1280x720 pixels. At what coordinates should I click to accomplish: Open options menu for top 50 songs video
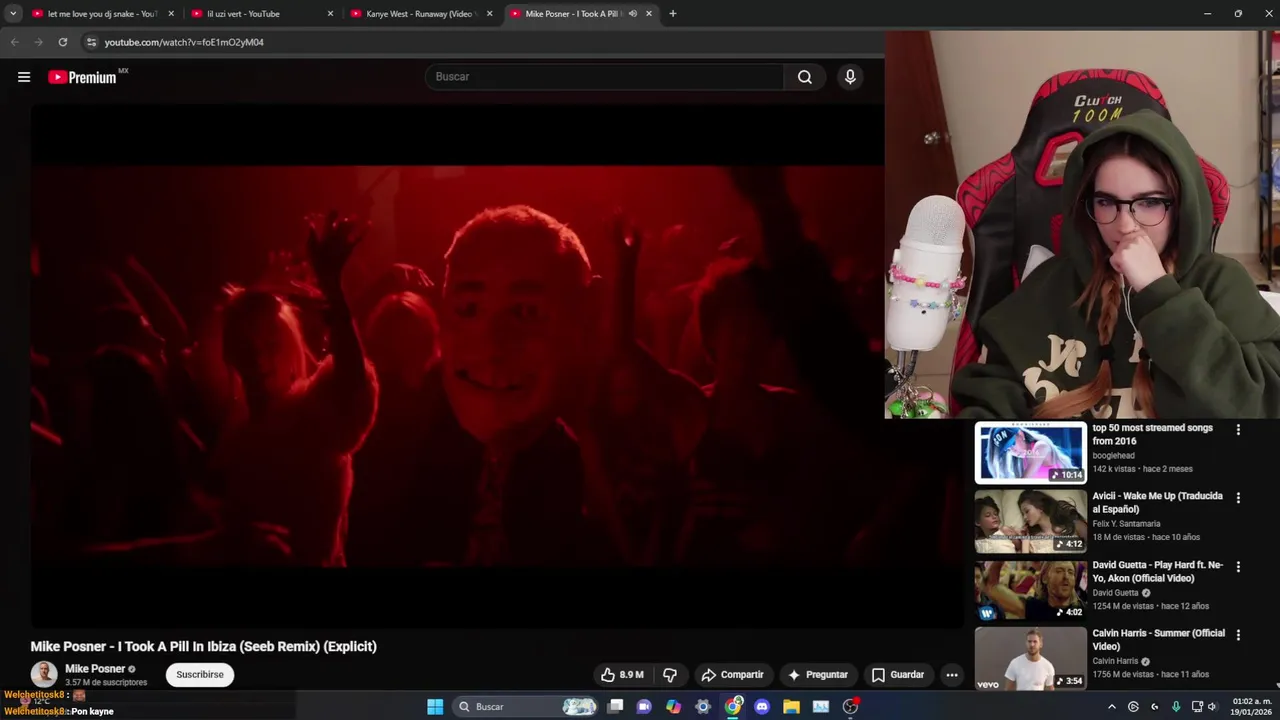point(1238,430)
